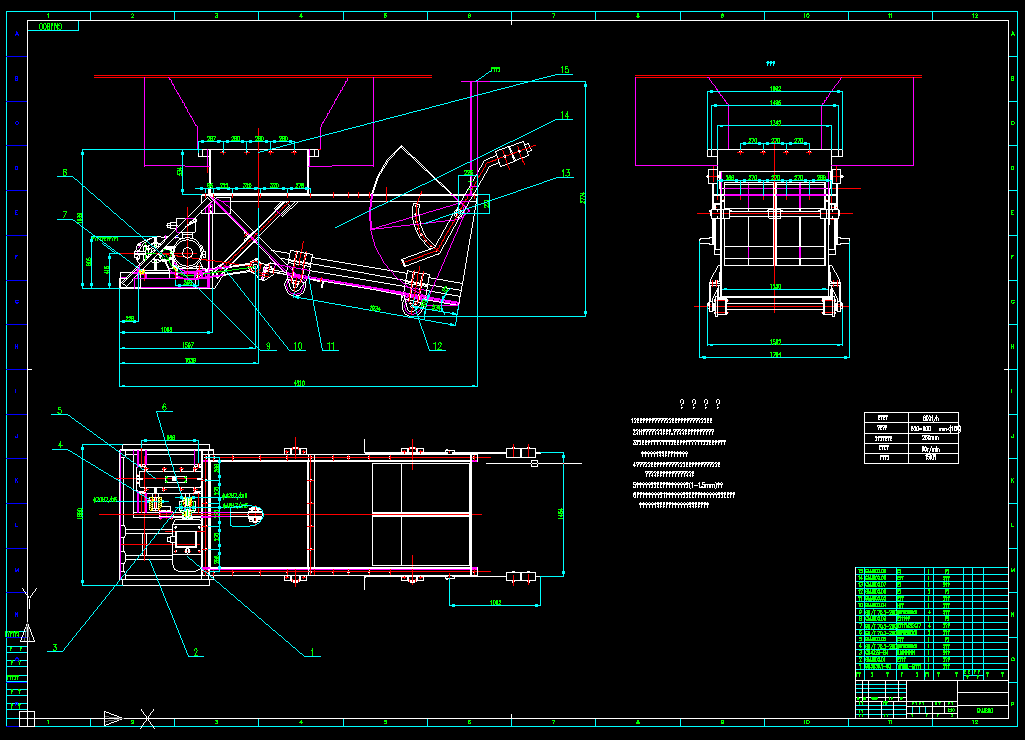Click callout number 7 left of the side view

(x=65, y=214)
